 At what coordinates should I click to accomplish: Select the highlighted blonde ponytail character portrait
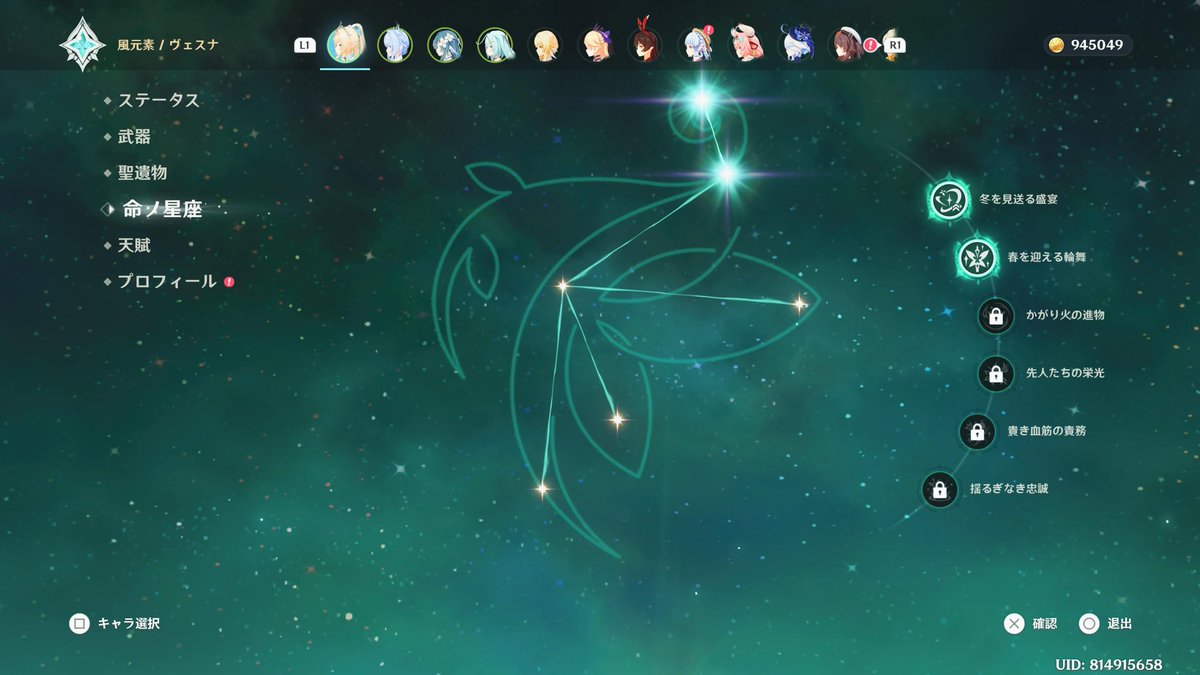click(x=346, y=44)
